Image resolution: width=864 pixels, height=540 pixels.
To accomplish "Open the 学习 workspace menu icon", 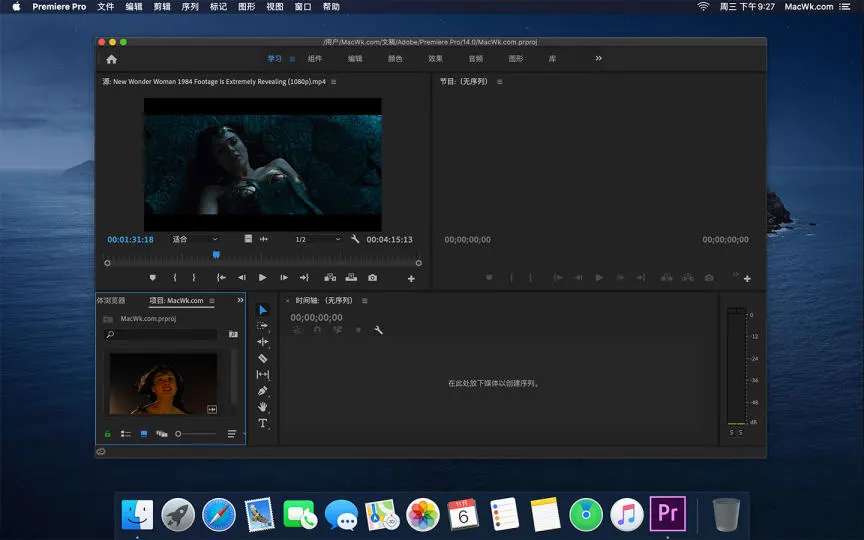I will coord(292,59).
